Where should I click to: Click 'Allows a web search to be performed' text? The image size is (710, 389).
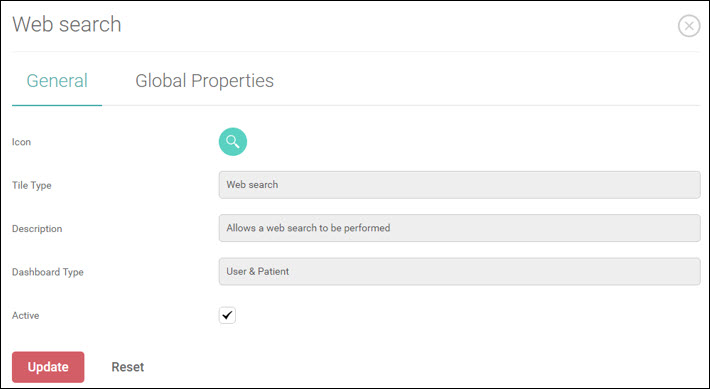308,228
